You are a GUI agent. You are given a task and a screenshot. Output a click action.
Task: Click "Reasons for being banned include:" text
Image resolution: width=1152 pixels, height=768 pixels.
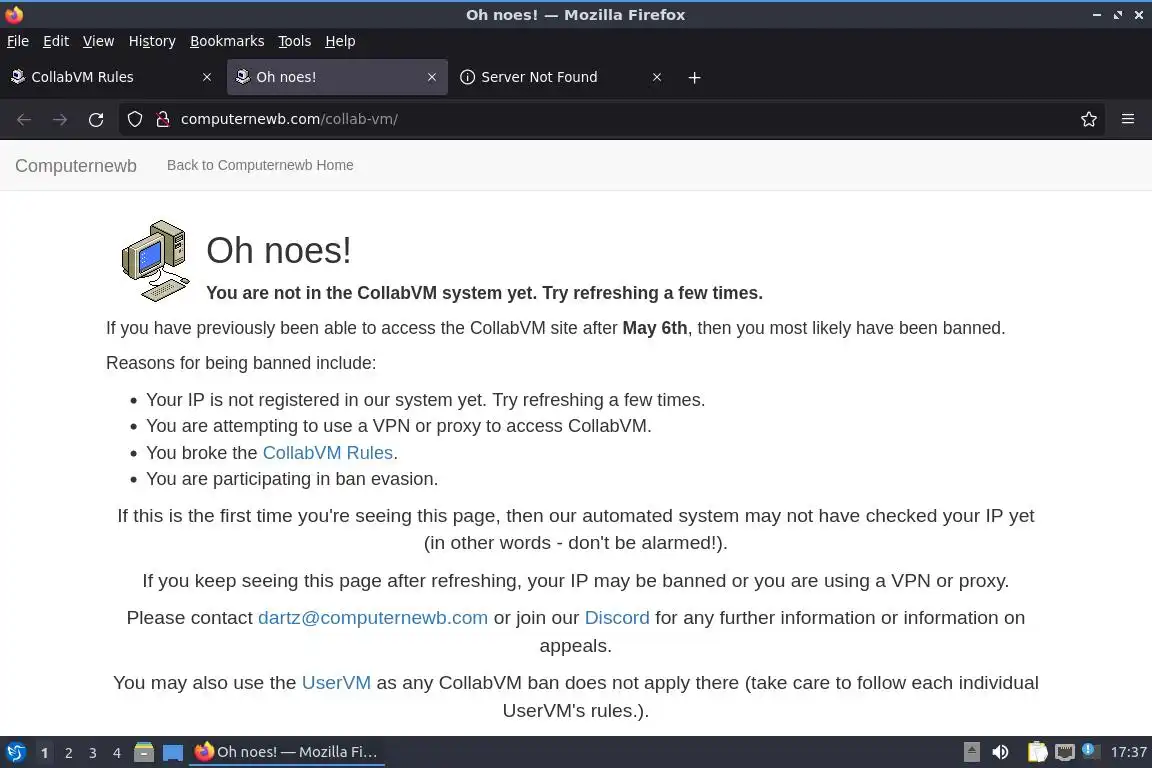point(241,363)
